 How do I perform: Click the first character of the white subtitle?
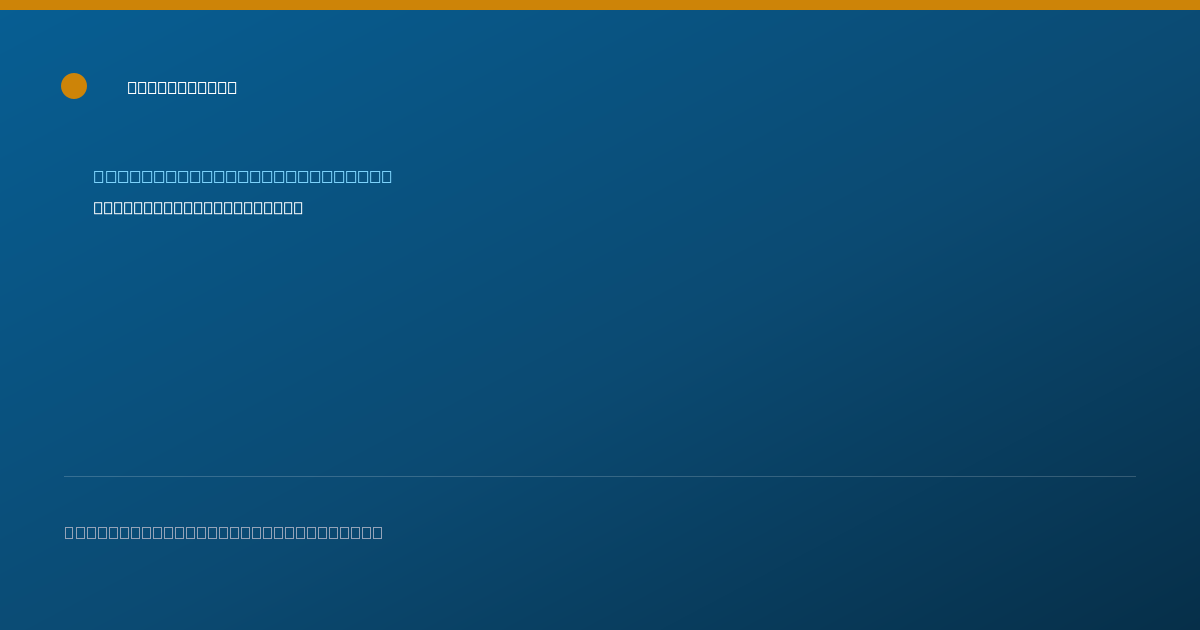pyautogui.click(x=99, y=207)
